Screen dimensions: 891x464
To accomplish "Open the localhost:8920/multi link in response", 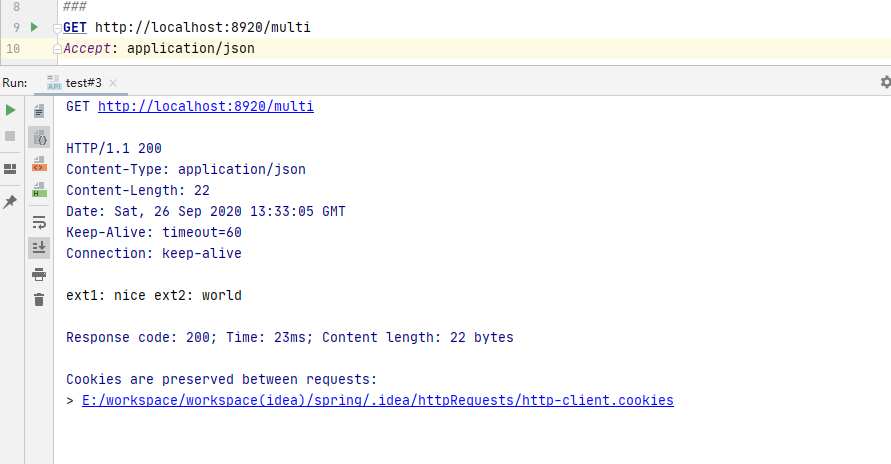I will [x=205, y=106].
